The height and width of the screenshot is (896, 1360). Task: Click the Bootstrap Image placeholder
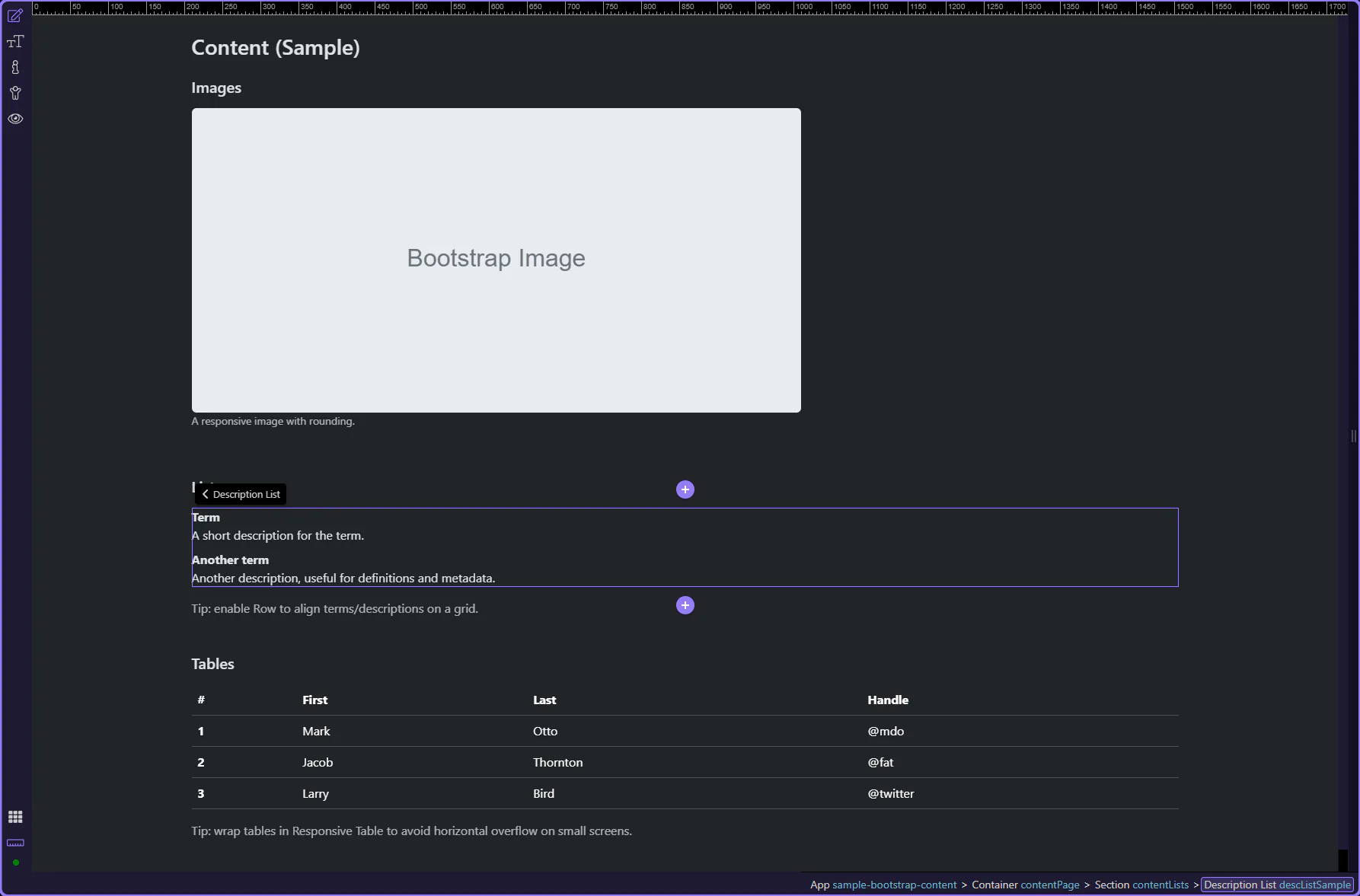coord(496,260)
